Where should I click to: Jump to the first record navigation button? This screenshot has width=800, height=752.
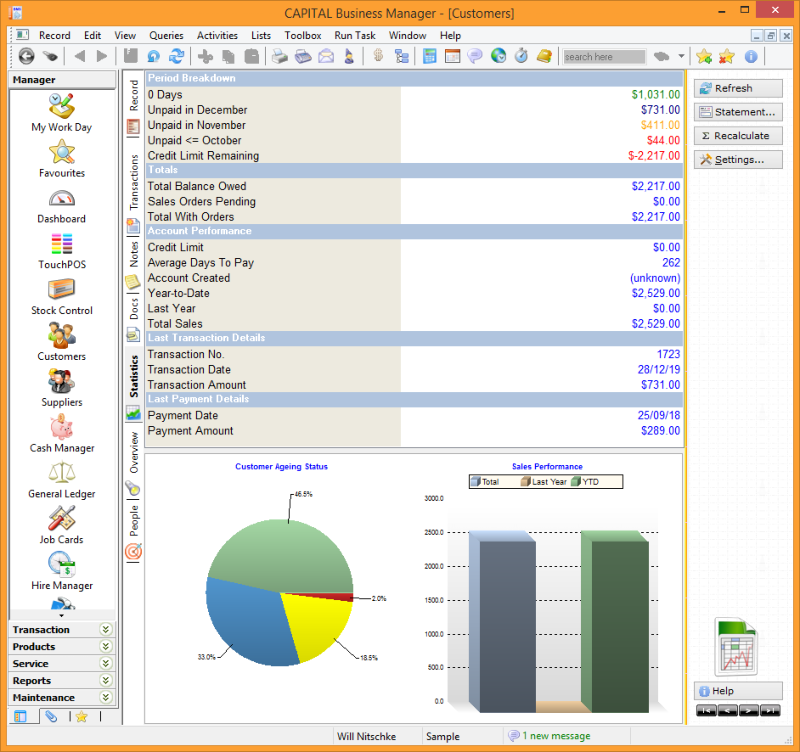(706, 710)
